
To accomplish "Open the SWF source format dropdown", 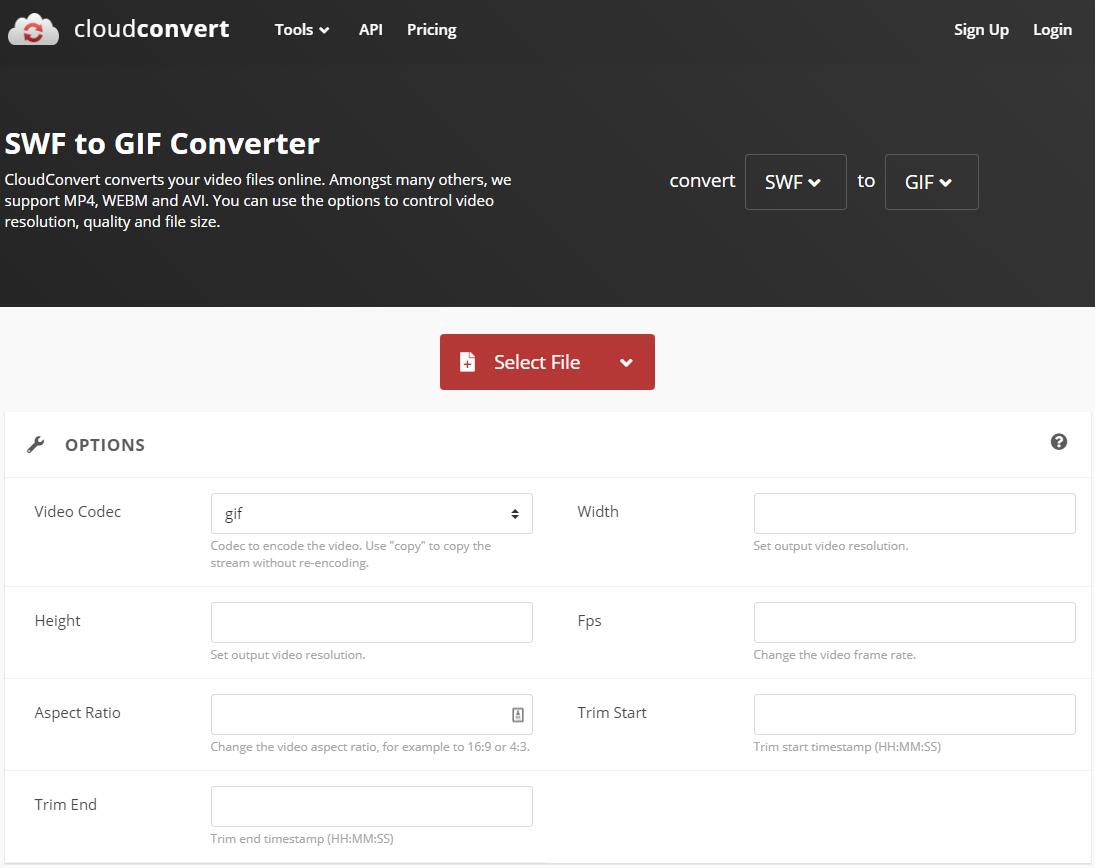I will (795, 182).
